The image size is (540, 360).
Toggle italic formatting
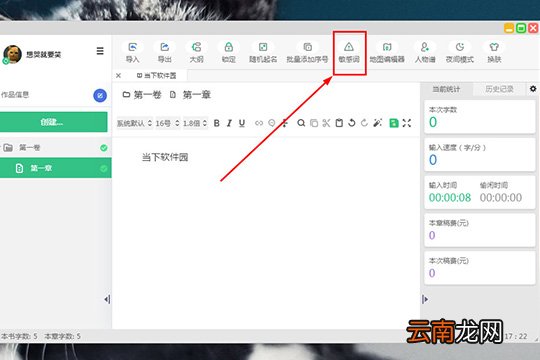point(229,123)
